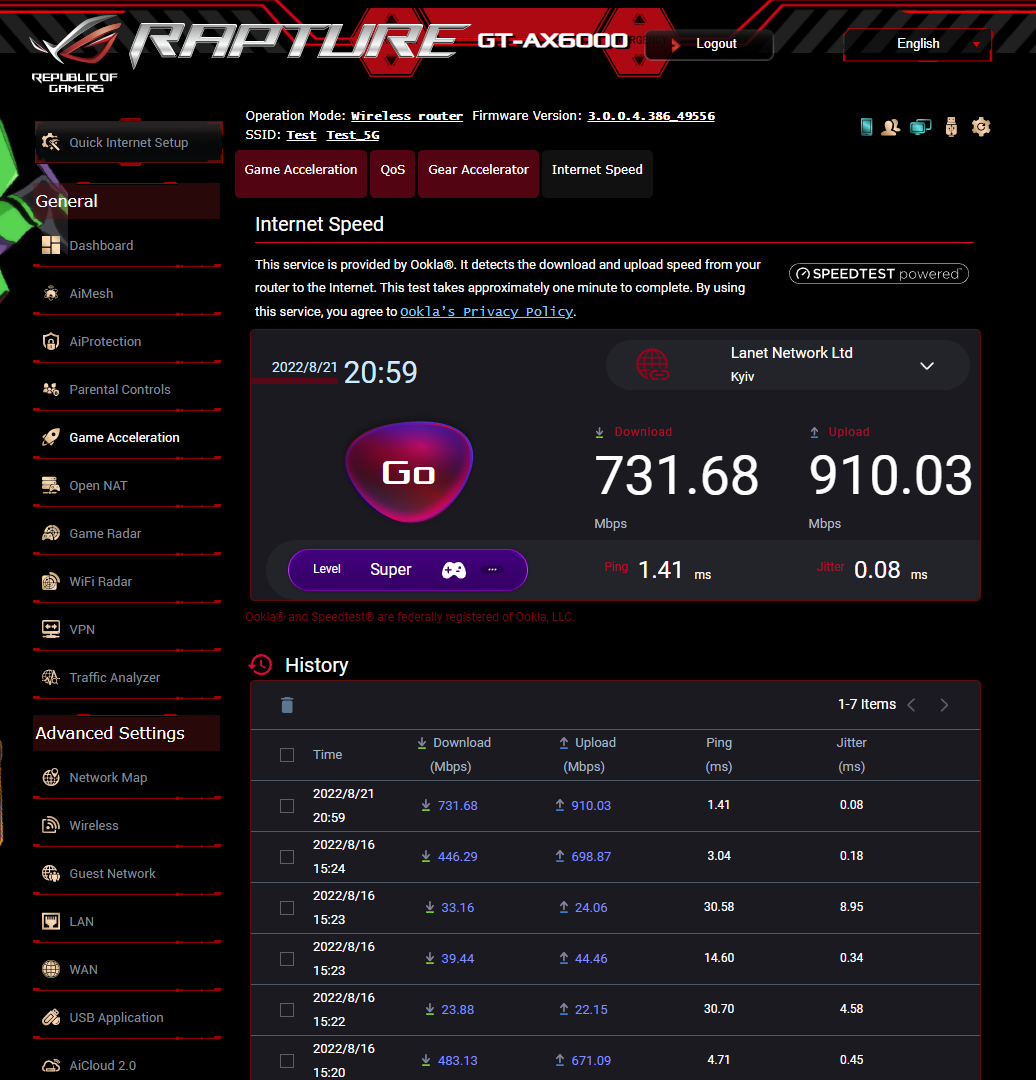This screenshot has width=1036, height=1080.
Task: Go to previous history page arrow
Action: point(911,705)
